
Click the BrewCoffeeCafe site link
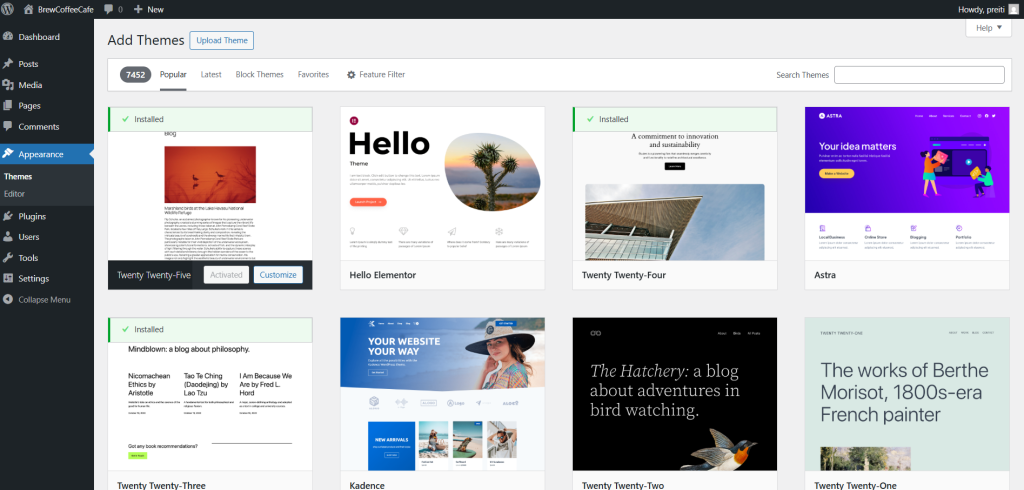pos(65,9)
